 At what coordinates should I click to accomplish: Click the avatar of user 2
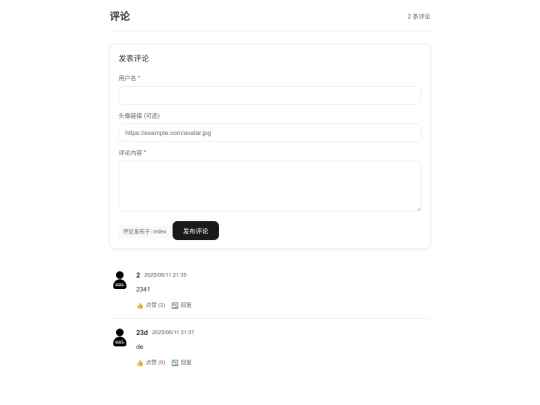click(x=120, y=280)
